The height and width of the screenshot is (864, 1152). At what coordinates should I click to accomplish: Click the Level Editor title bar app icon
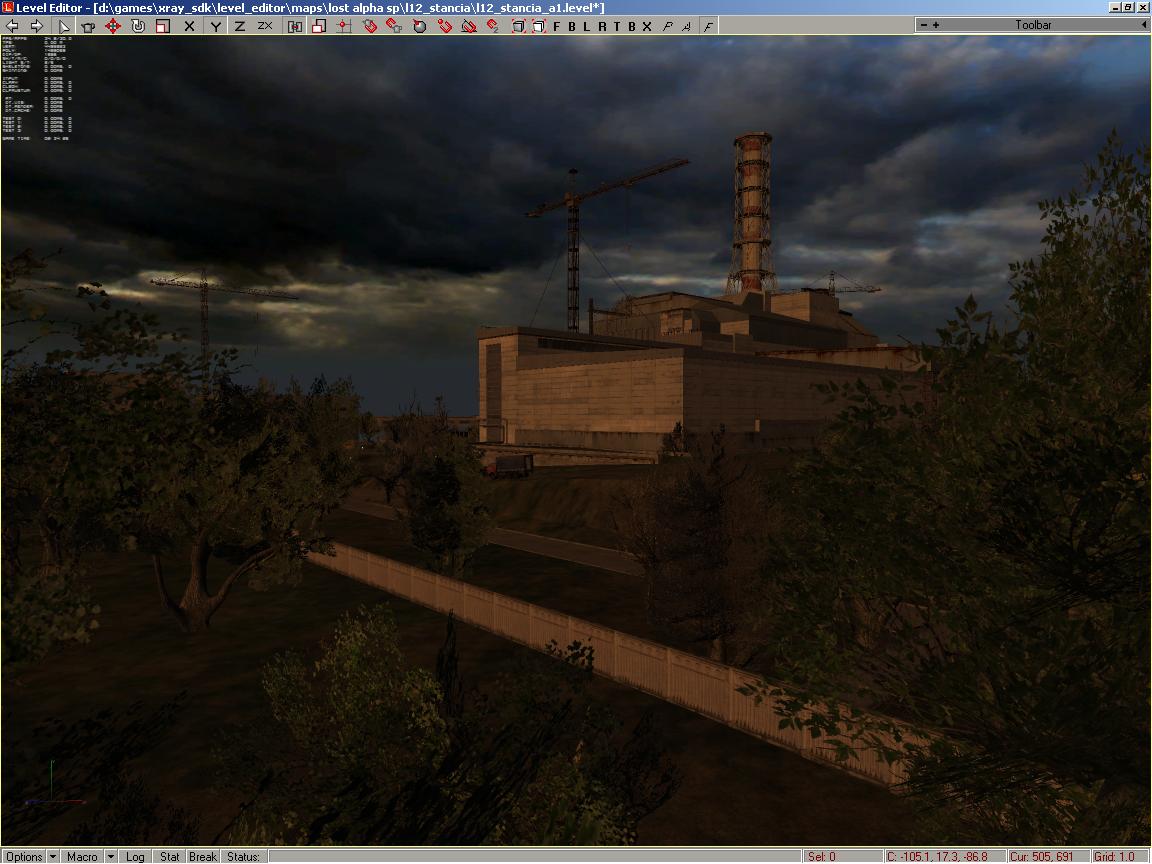pos(8,7)
